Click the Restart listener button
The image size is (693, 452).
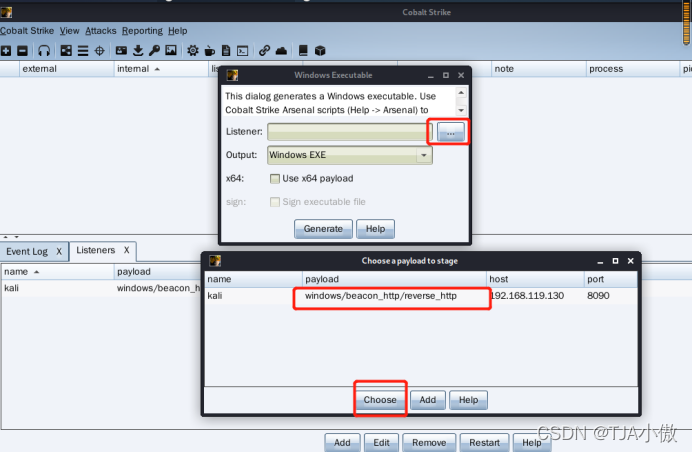click(x=484, y=443)
